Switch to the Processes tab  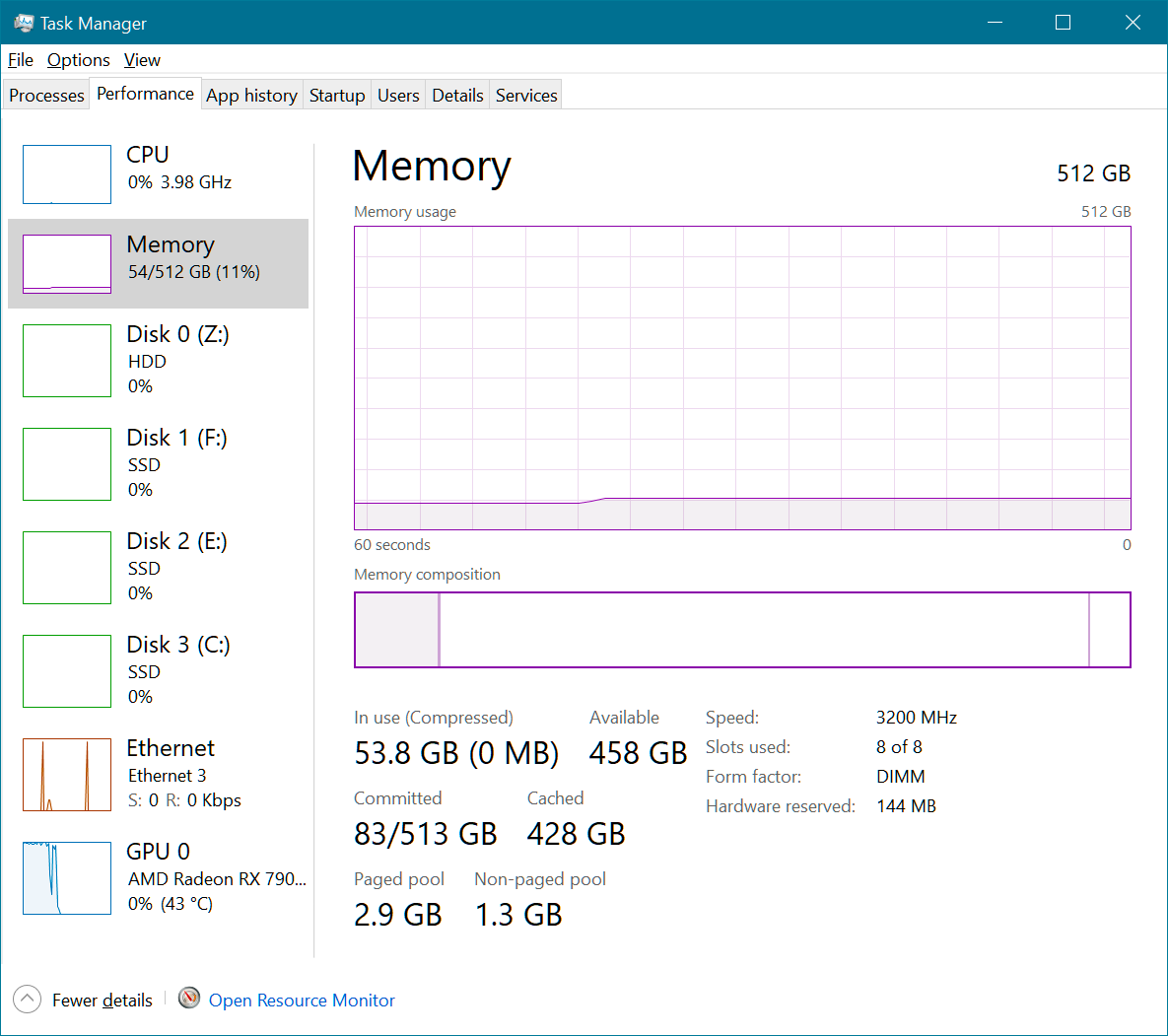click(45, 94)
